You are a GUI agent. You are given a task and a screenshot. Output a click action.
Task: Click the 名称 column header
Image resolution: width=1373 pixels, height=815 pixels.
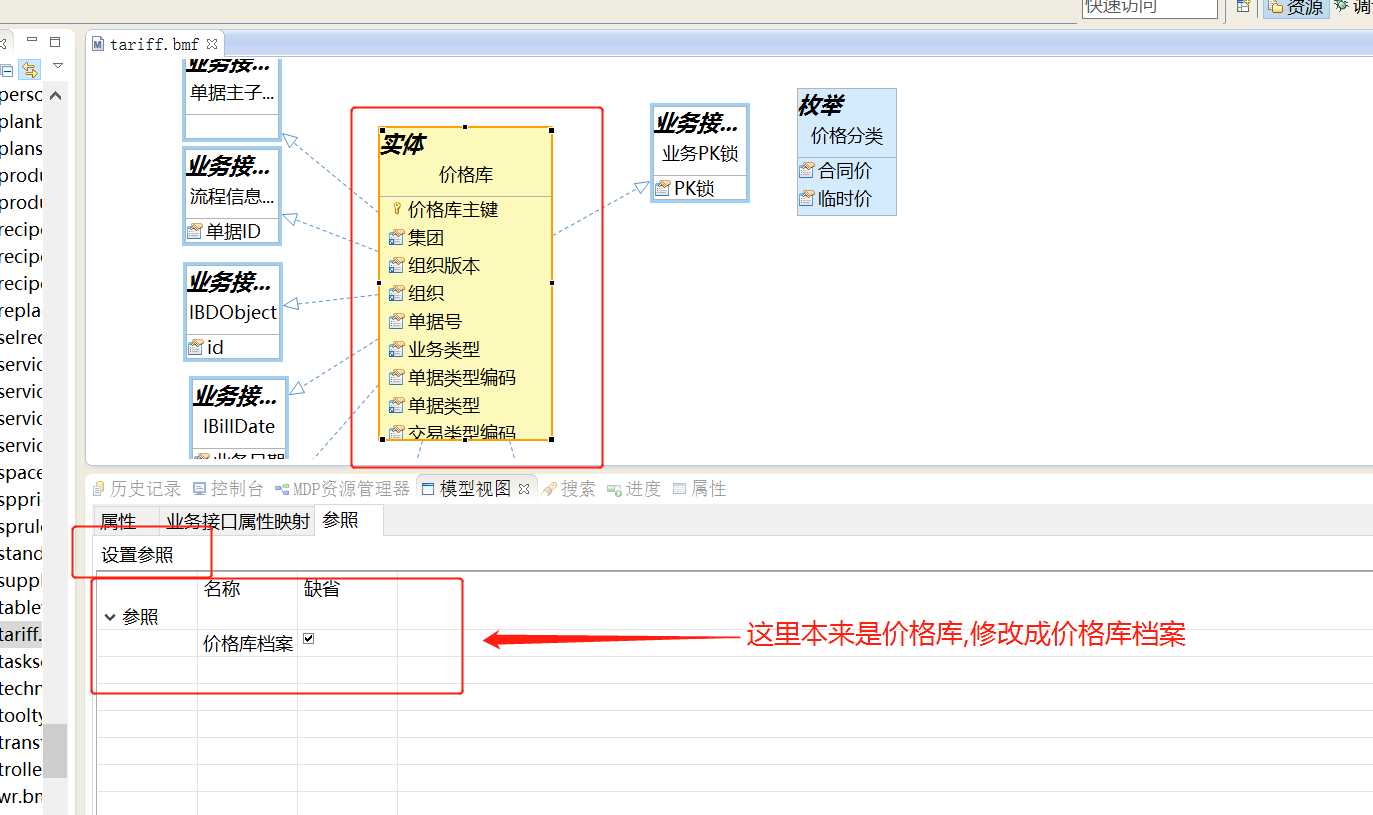222,588
